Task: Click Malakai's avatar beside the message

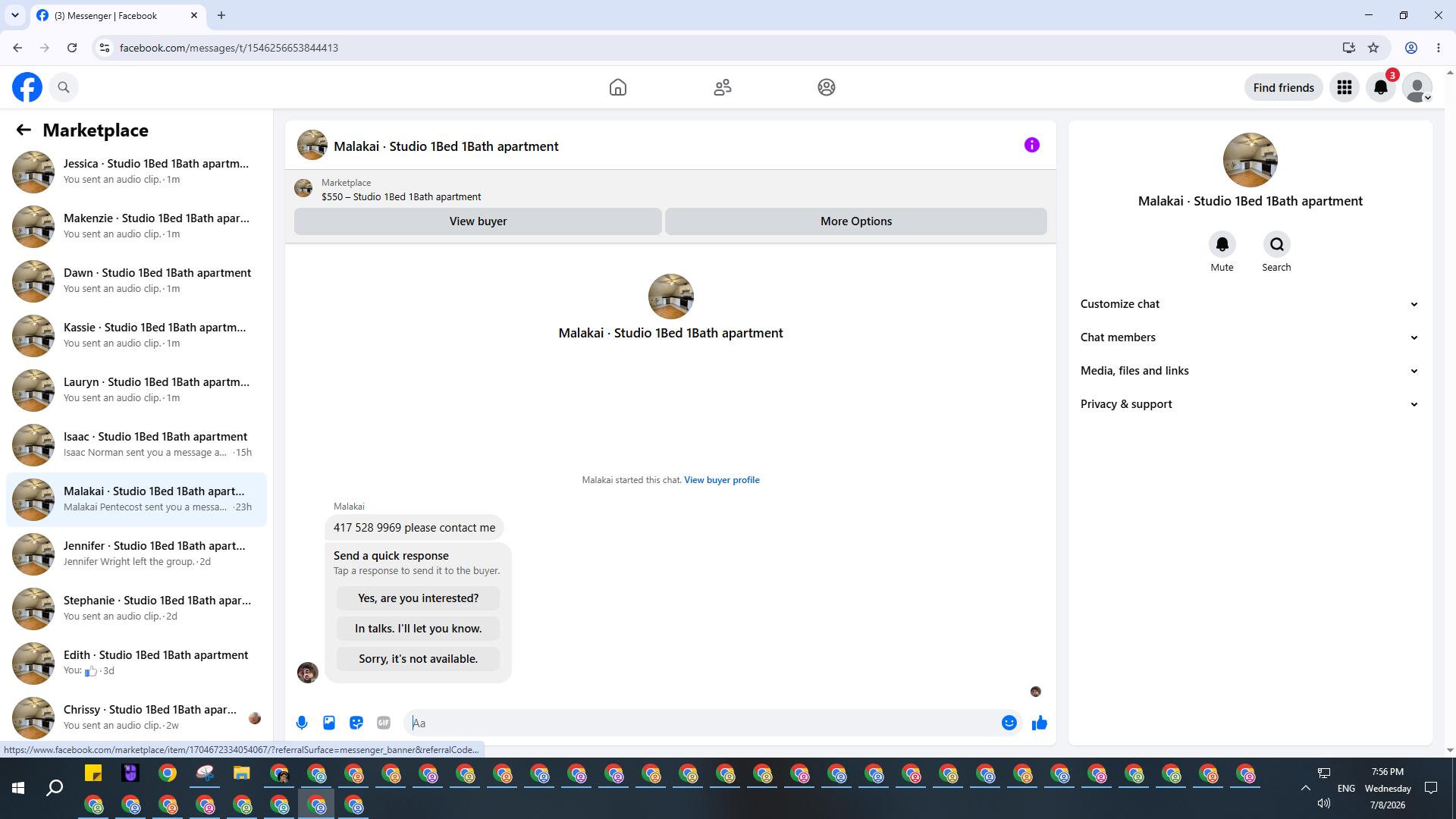Action: (x=308, y=673)
